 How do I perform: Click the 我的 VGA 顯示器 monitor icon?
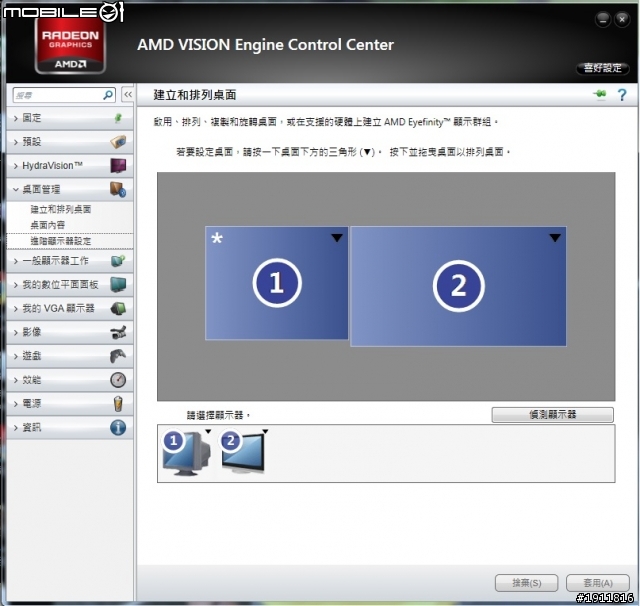(x=118, y=309)
